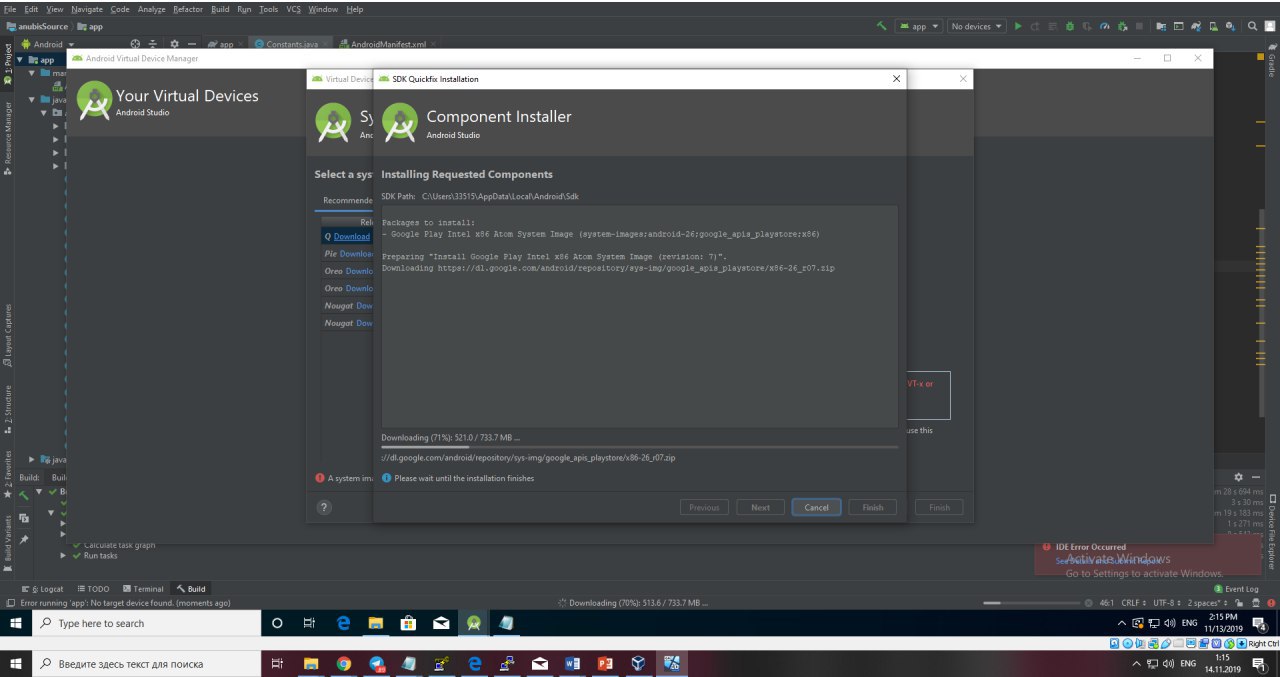Image resolution: width=1280 pixels, height=677 pixels.
Task: Click the Build panel hammer icon
Action: pos(24,494)
